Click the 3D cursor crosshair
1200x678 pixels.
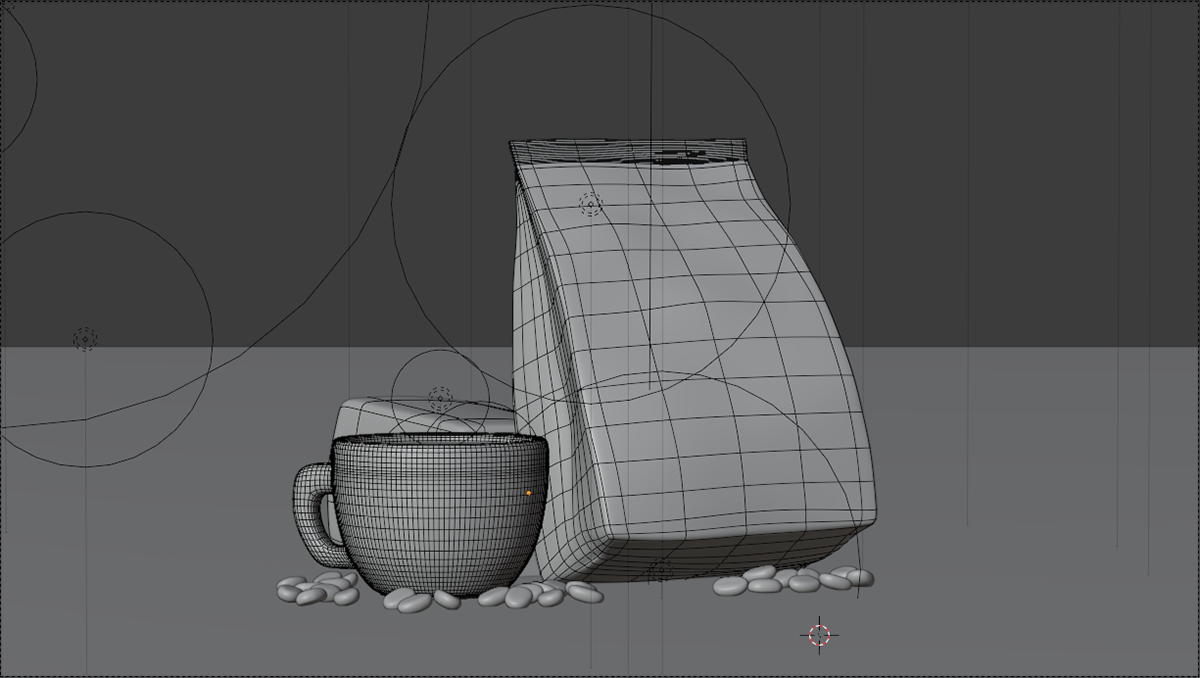(x=819, y=634)
